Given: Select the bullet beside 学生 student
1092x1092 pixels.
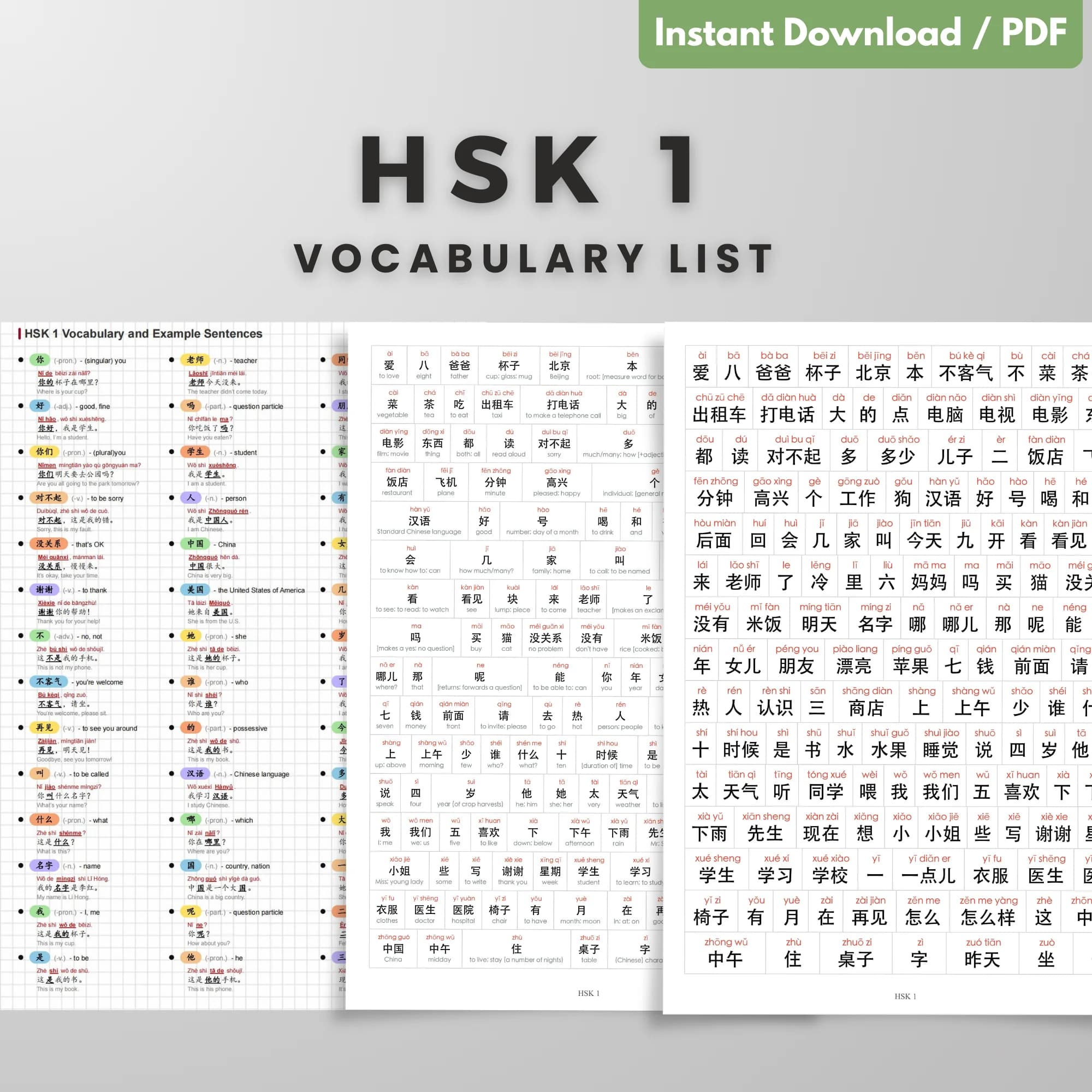Looking at the screenshot, I should click(x=171, y=452).
